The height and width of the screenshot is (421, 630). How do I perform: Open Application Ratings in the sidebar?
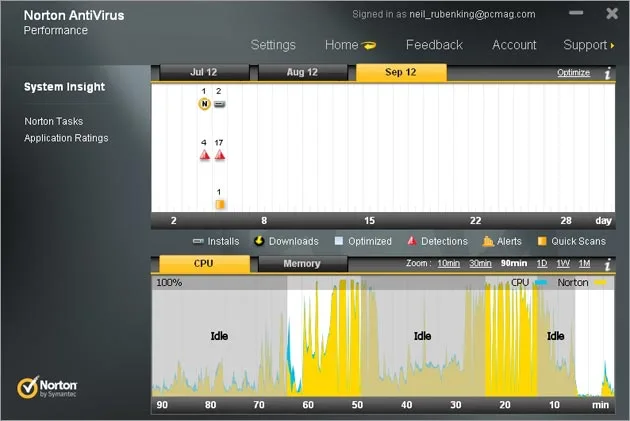click(66, 138)
